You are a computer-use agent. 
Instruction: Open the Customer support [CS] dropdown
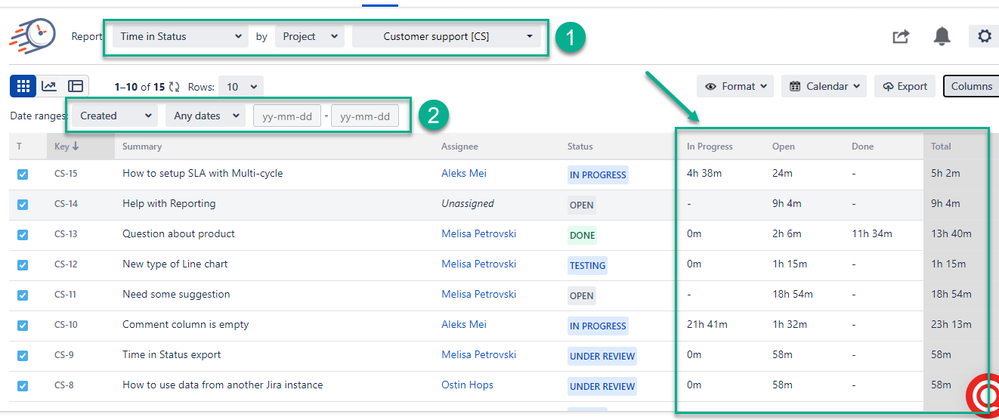tap(447, 36)
